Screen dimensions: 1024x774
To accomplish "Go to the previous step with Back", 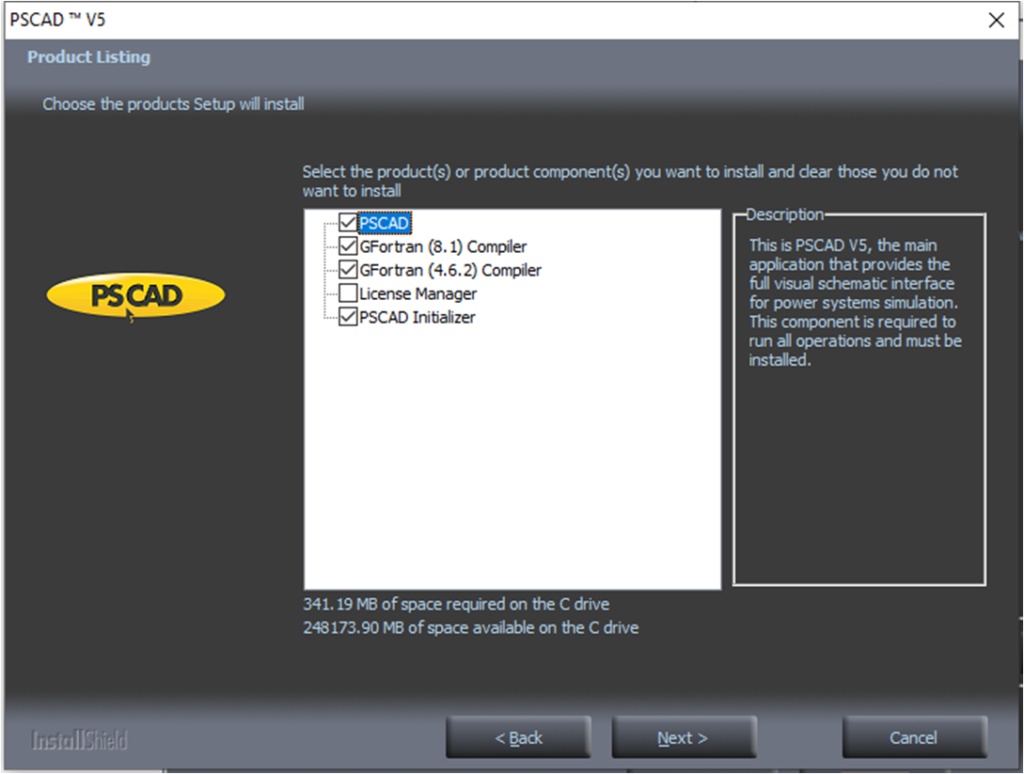I will (519, 737).
